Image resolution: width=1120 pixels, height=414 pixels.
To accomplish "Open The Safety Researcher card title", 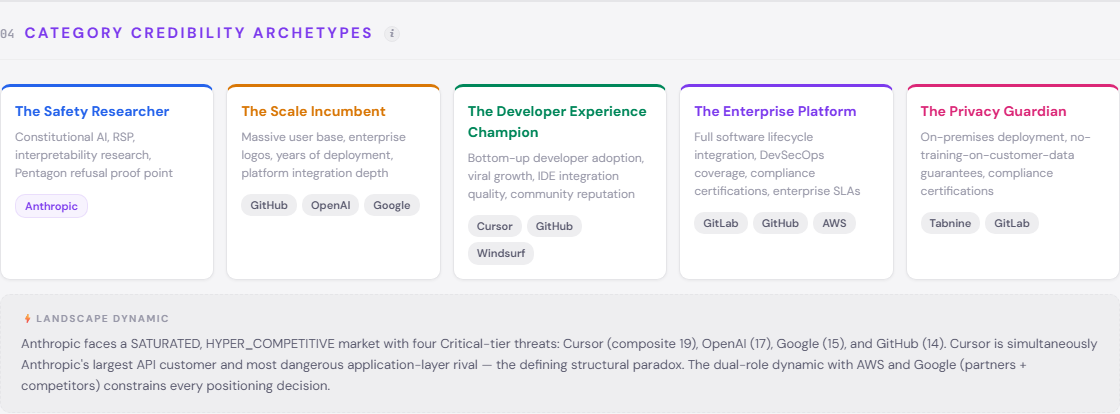I will (92, 112).
